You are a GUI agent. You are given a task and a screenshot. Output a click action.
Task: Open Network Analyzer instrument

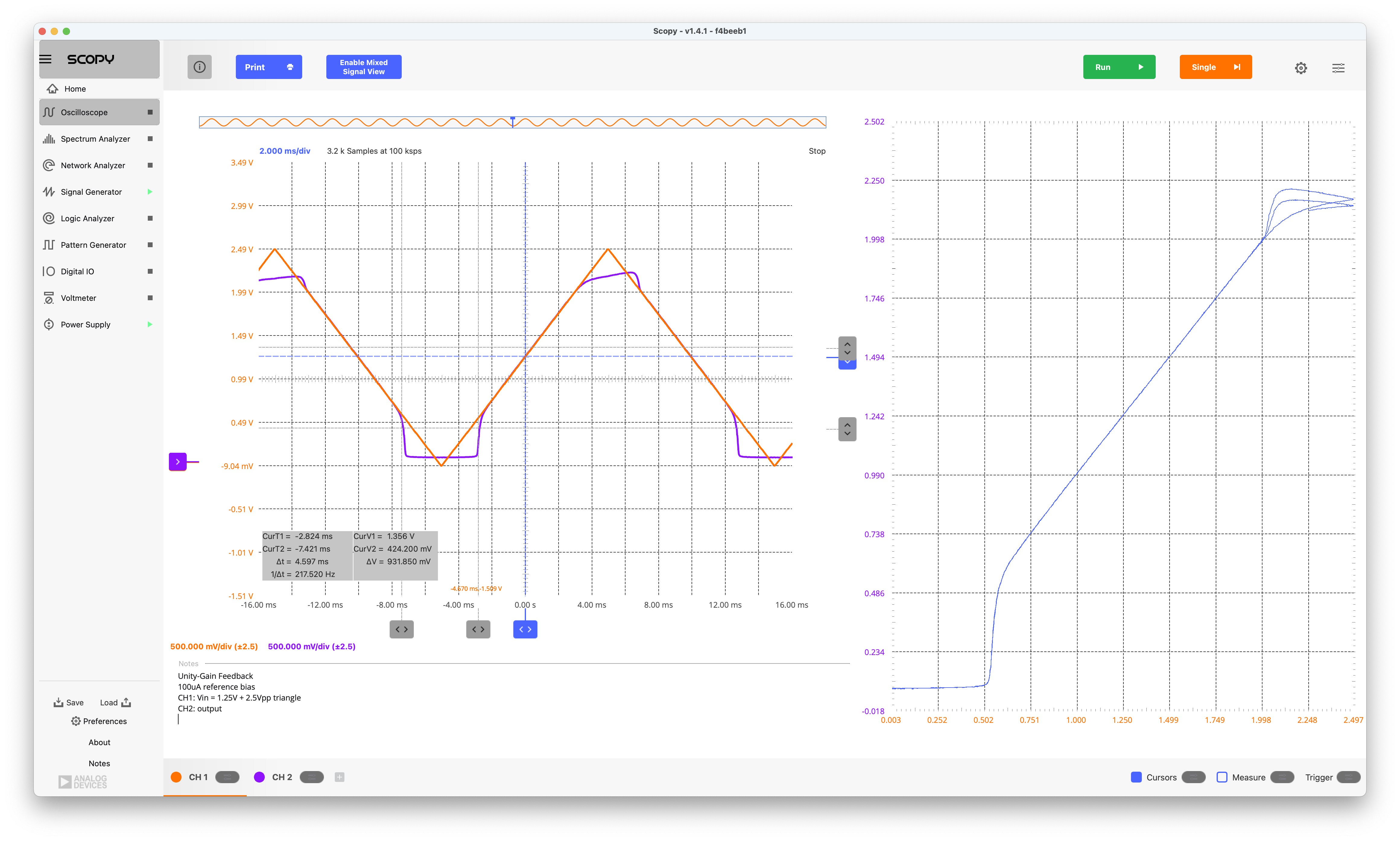[99, 165]
